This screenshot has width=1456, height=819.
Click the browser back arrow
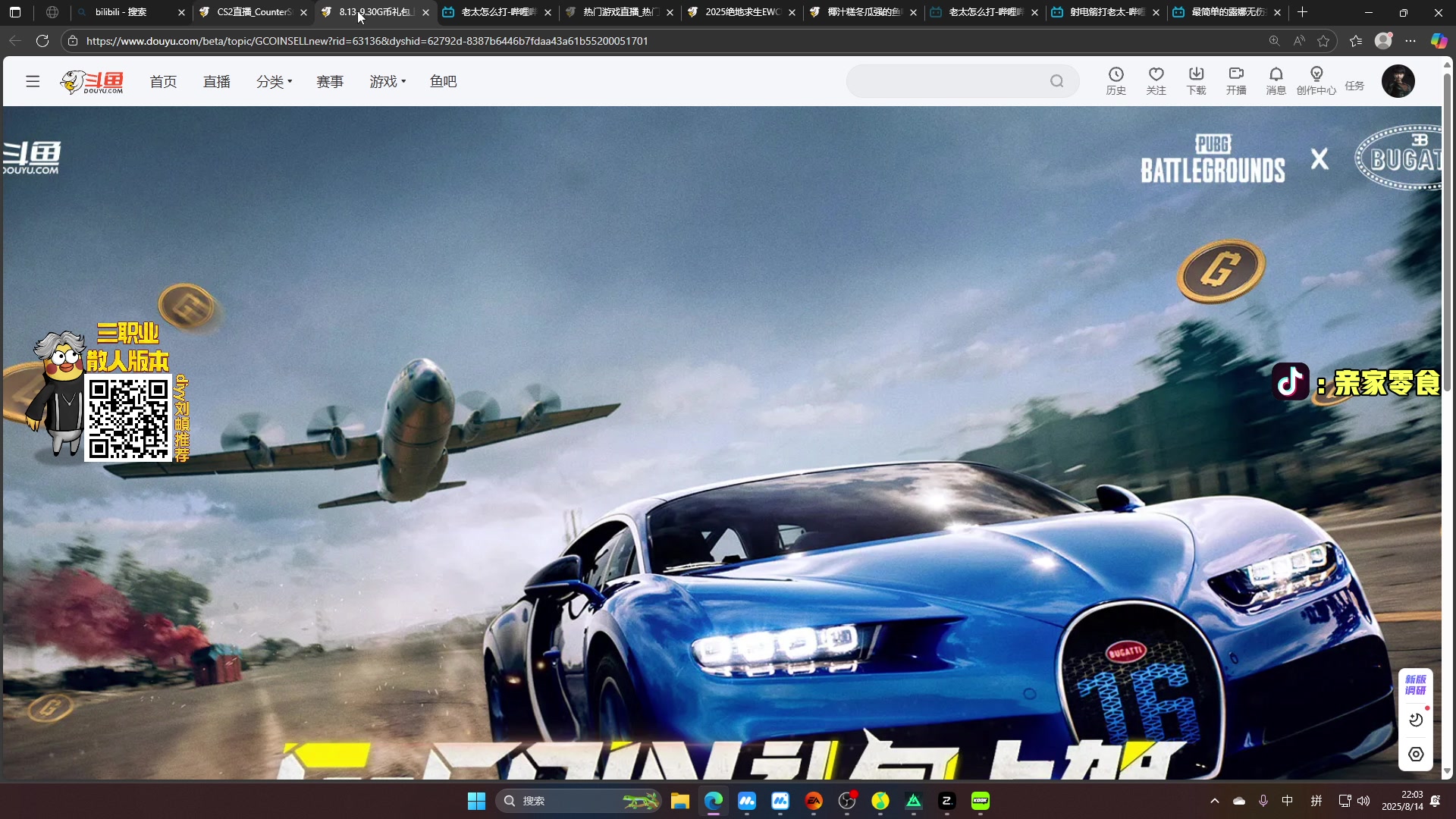15,41
